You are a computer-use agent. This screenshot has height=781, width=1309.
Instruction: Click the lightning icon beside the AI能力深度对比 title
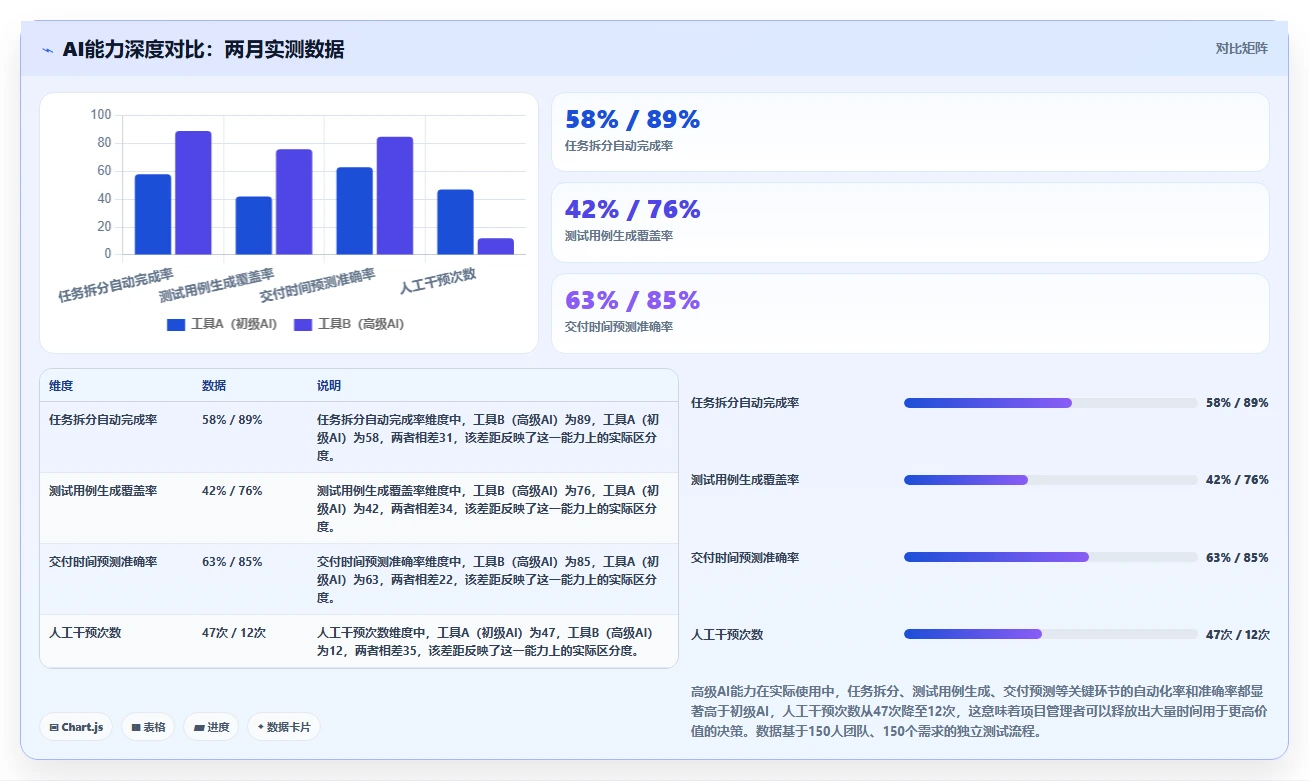coord(48,50)
